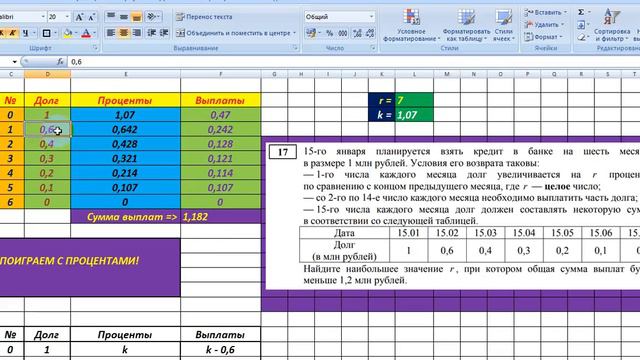This screenshot has height=360, width=640.
Task: Click the Fill down icon
Action: pyautogui.click(x=581, y=25)
